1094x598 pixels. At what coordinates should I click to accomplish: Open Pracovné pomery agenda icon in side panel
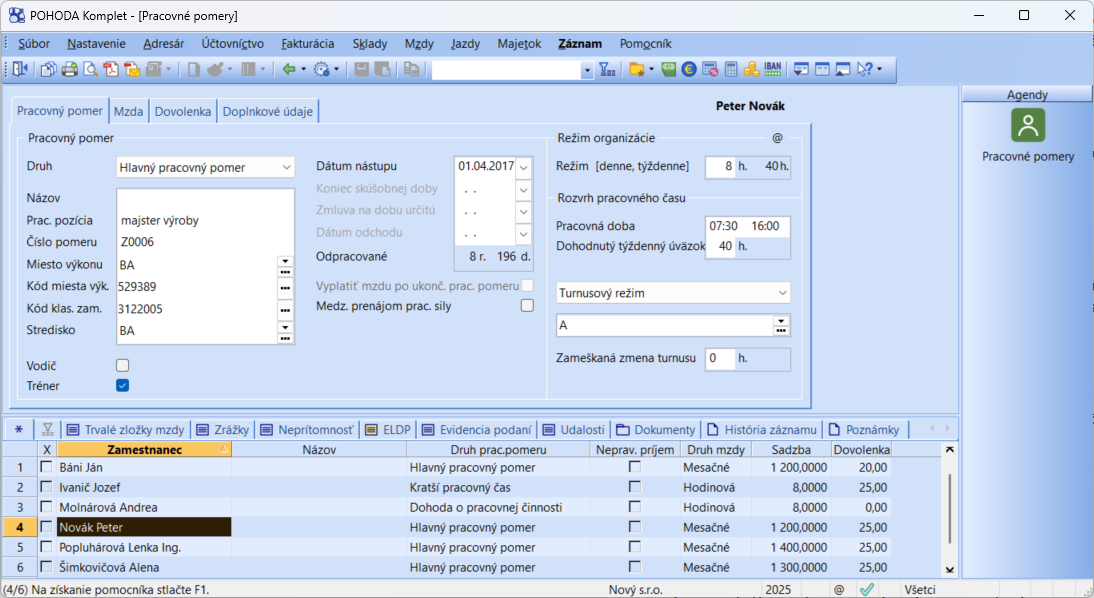[1027, 126]
